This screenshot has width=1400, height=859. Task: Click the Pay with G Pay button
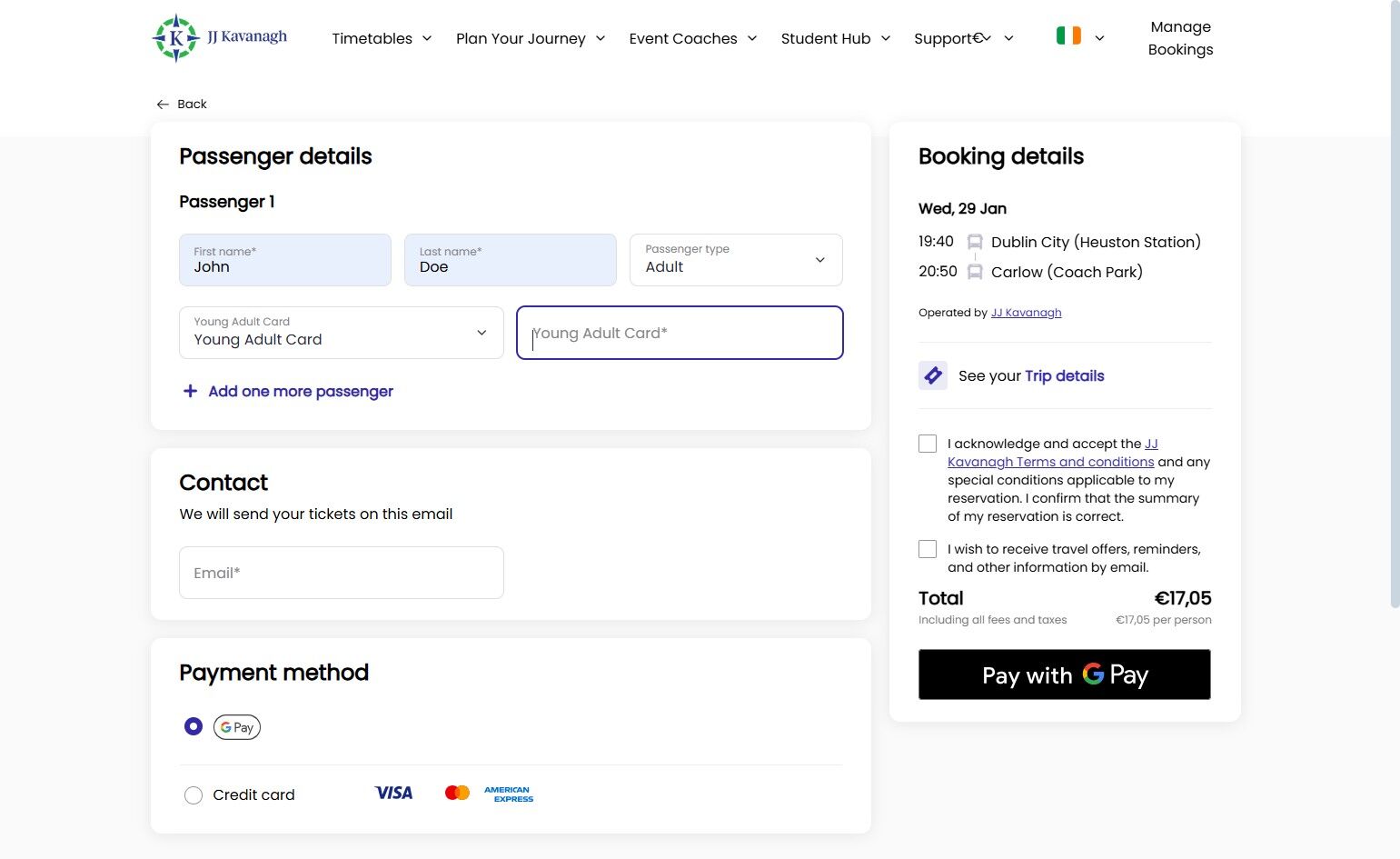1065,674
